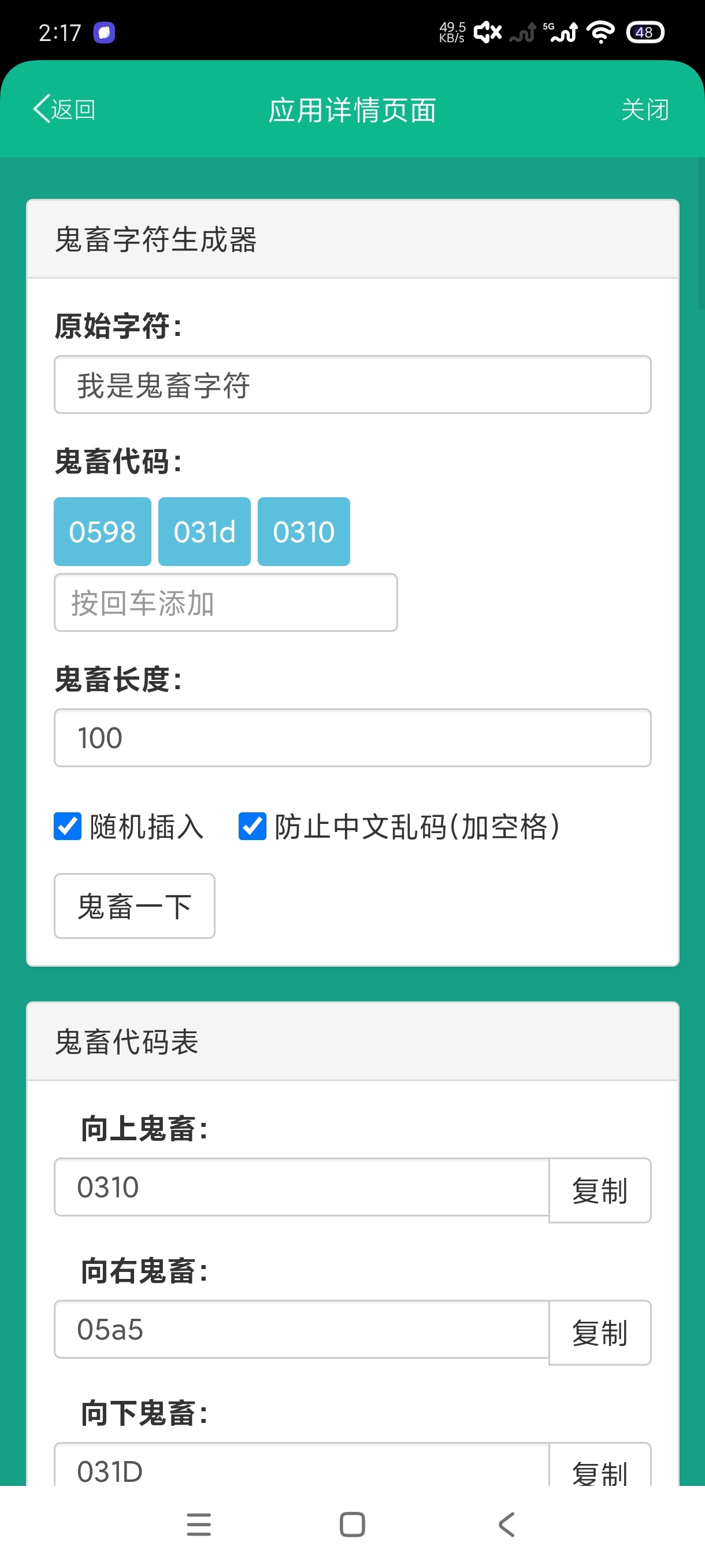Copy the 向右鬼畜 code 05a5
The width and height of the screenshot is (705, 1568).
(600, 1333)
